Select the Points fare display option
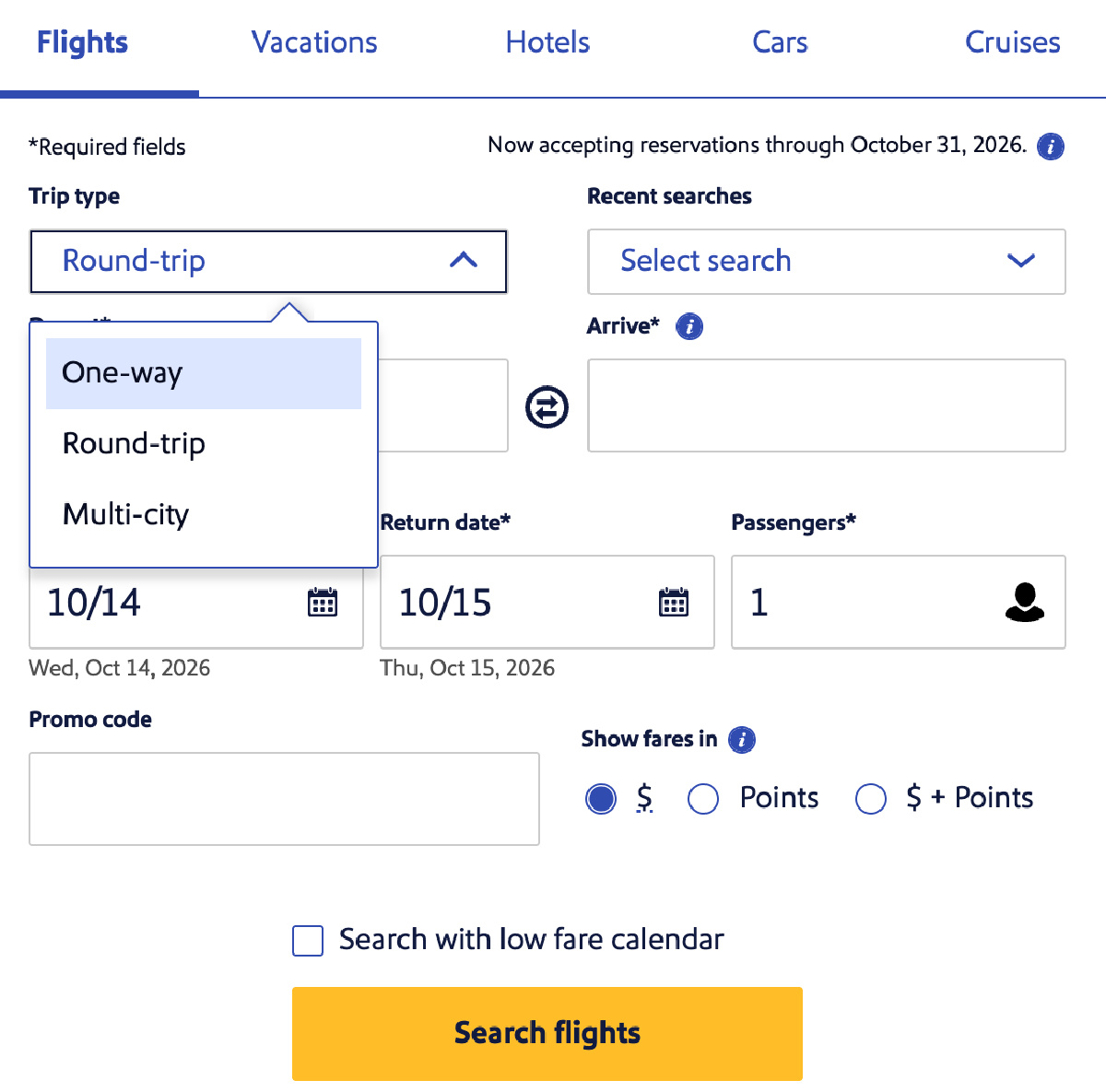The image size is (1106, 1092). pos(703,798)
